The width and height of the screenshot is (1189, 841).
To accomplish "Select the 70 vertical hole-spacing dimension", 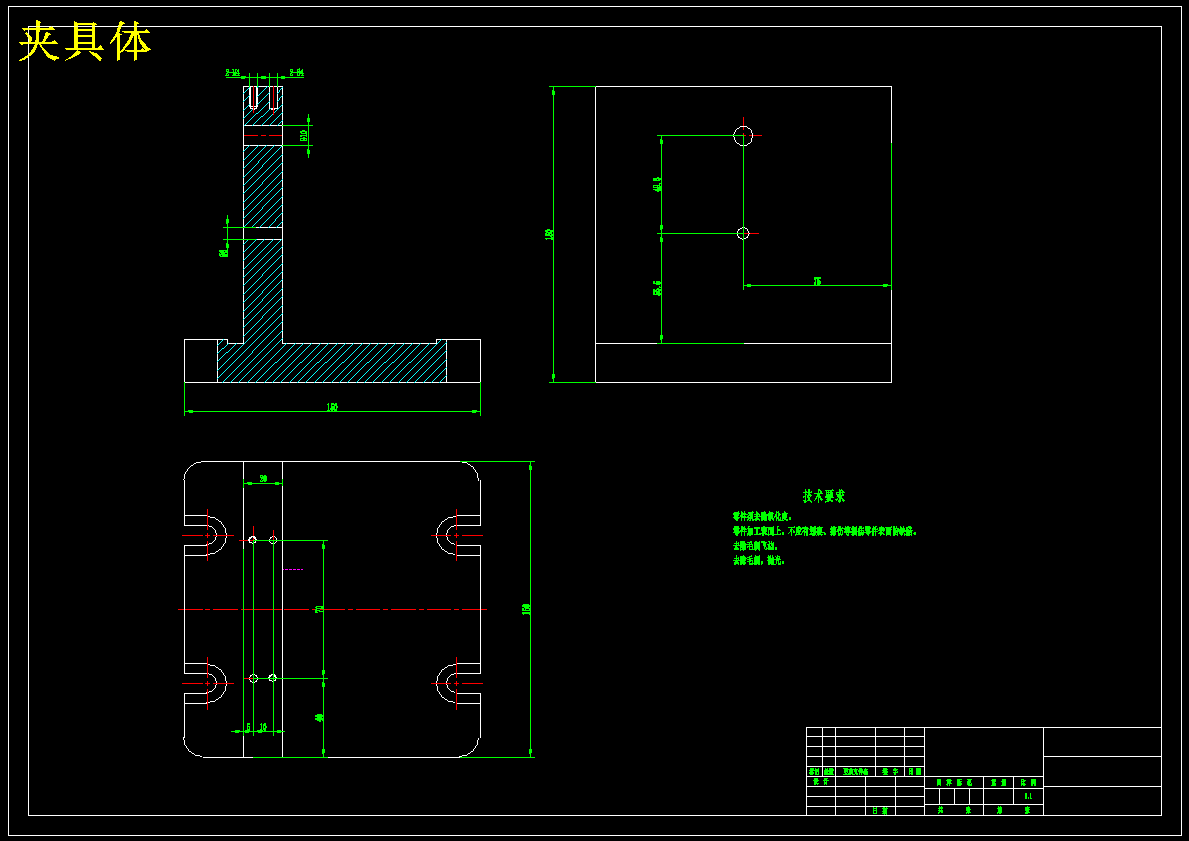I will point(319,609).
